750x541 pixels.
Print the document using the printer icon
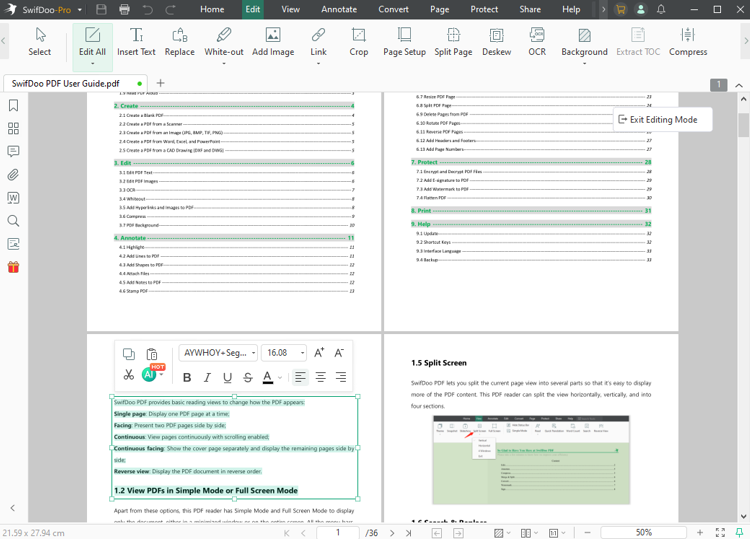[124, 9]
